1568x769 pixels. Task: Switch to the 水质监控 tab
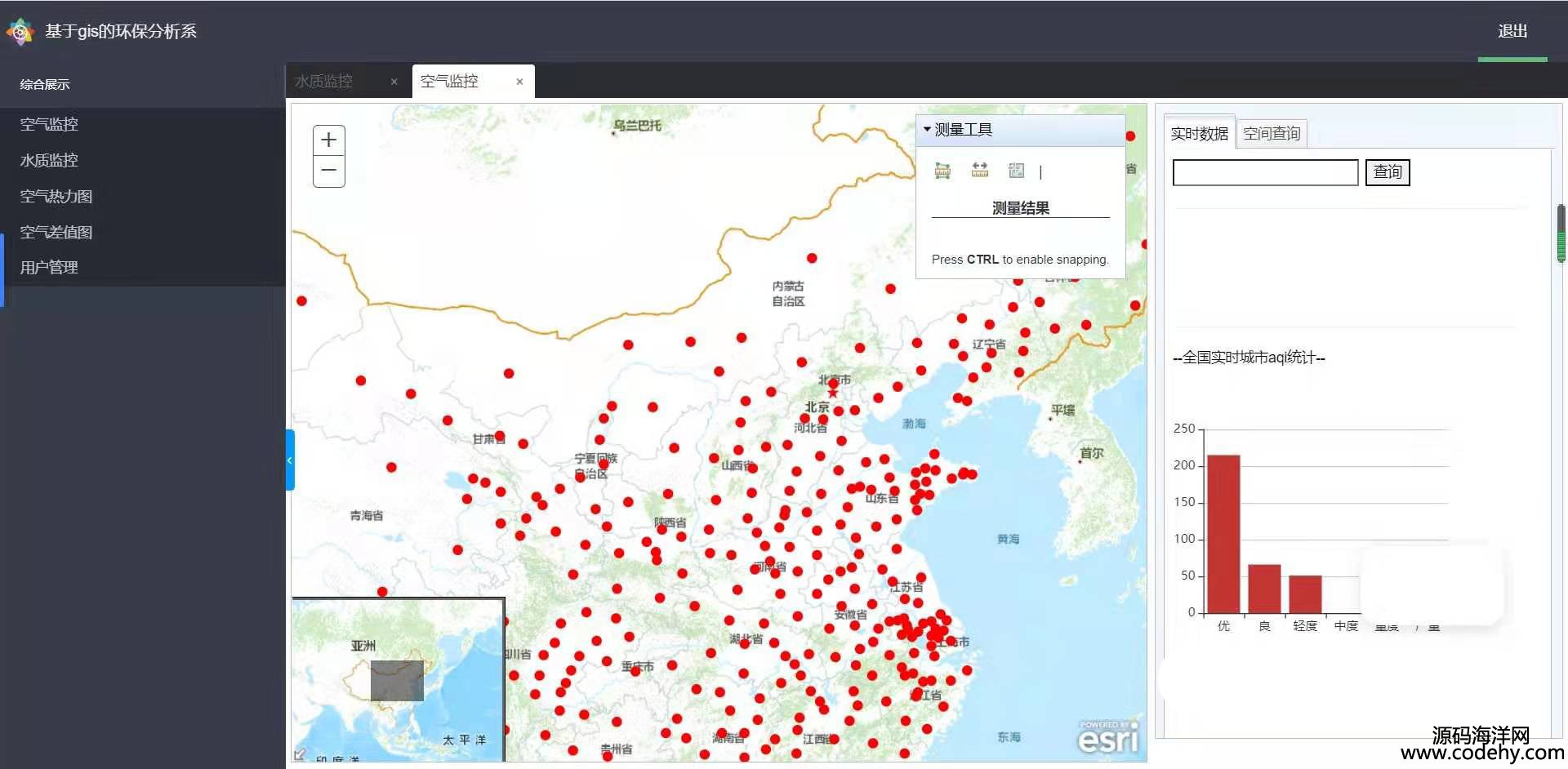coord(324,82)
